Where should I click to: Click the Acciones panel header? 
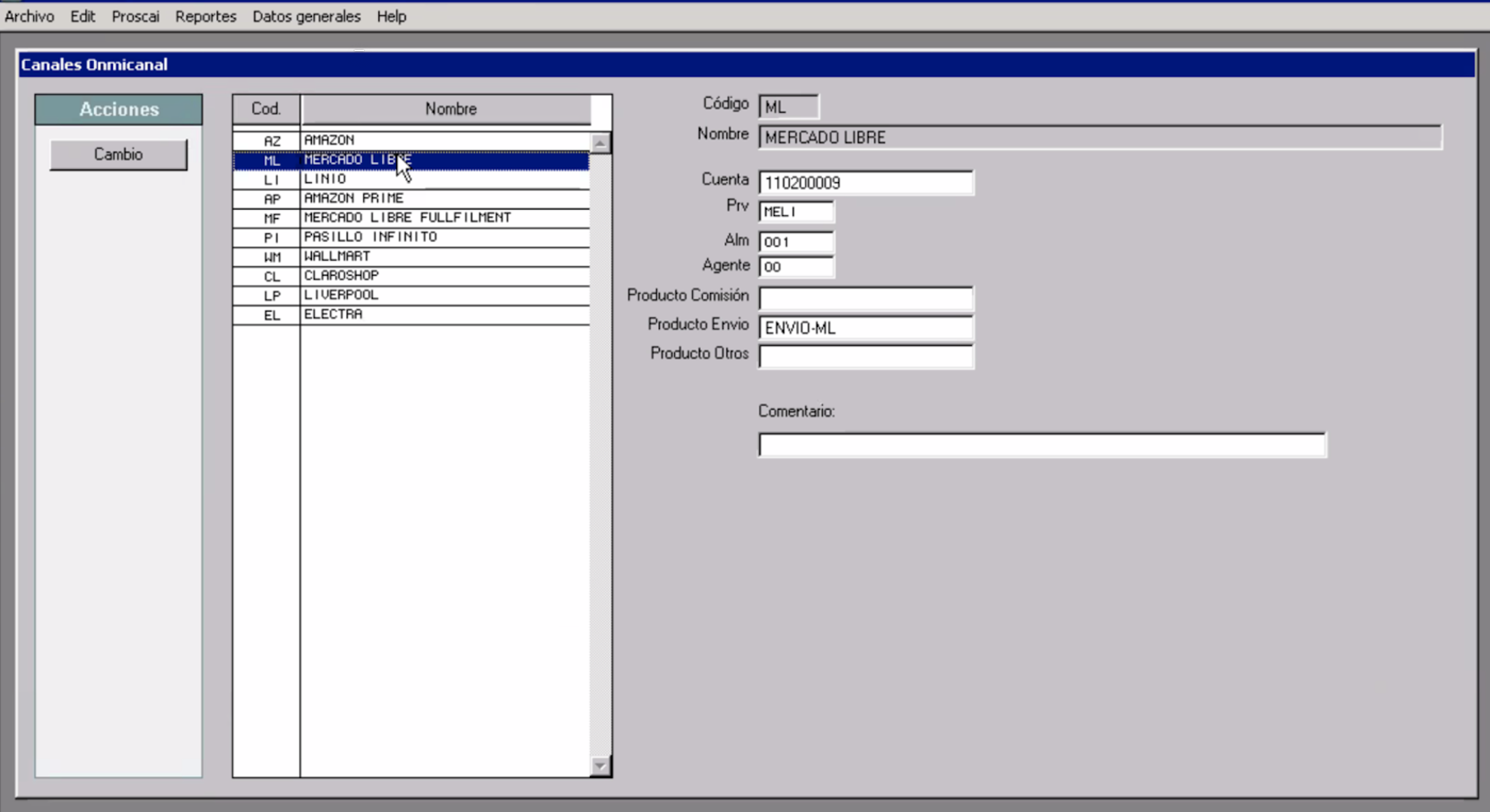point(118,109)
